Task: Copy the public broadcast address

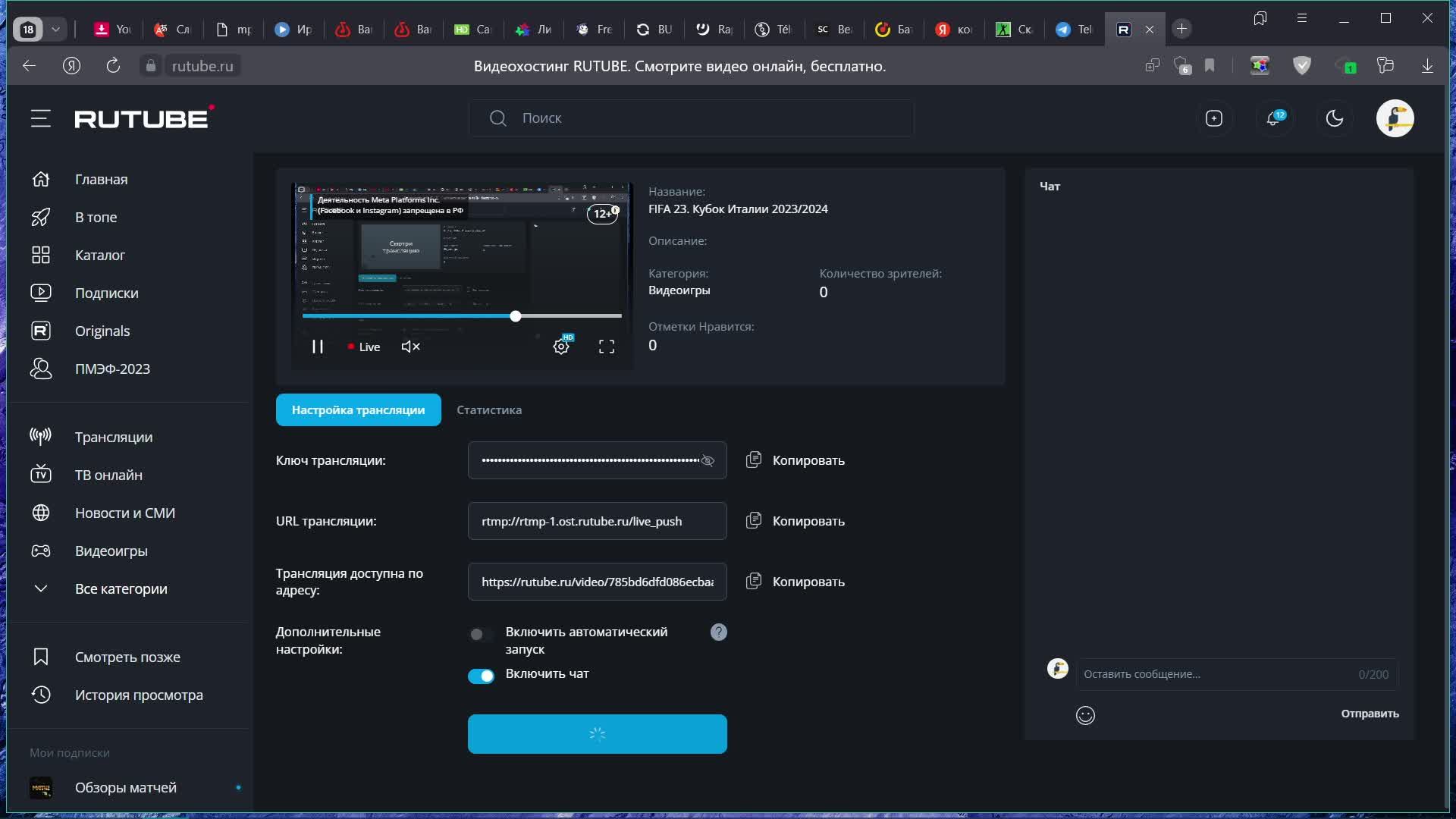Action: point(795,582)
